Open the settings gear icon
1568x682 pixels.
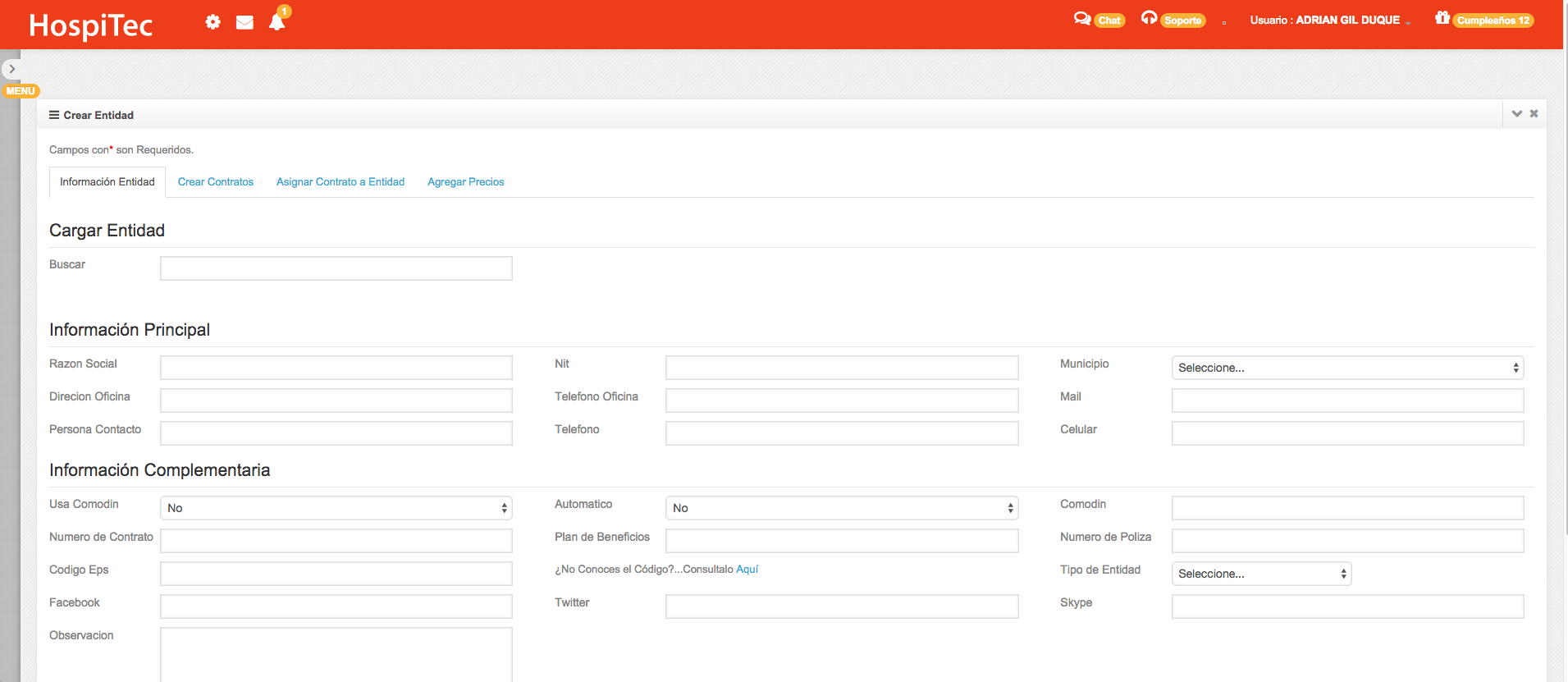click(213, 22)
